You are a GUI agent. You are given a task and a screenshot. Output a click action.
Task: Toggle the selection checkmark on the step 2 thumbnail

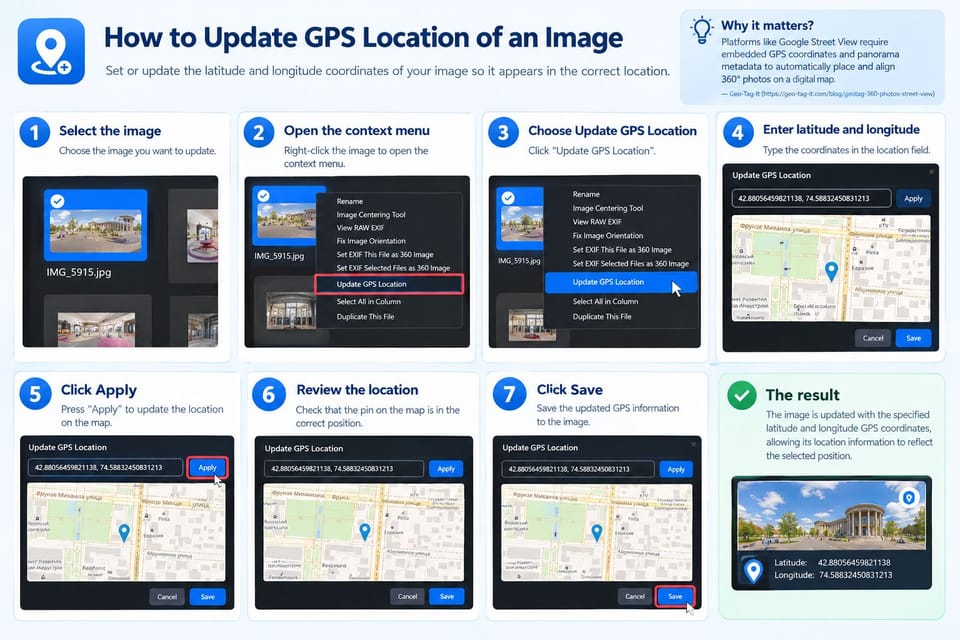tap(263, 195)
